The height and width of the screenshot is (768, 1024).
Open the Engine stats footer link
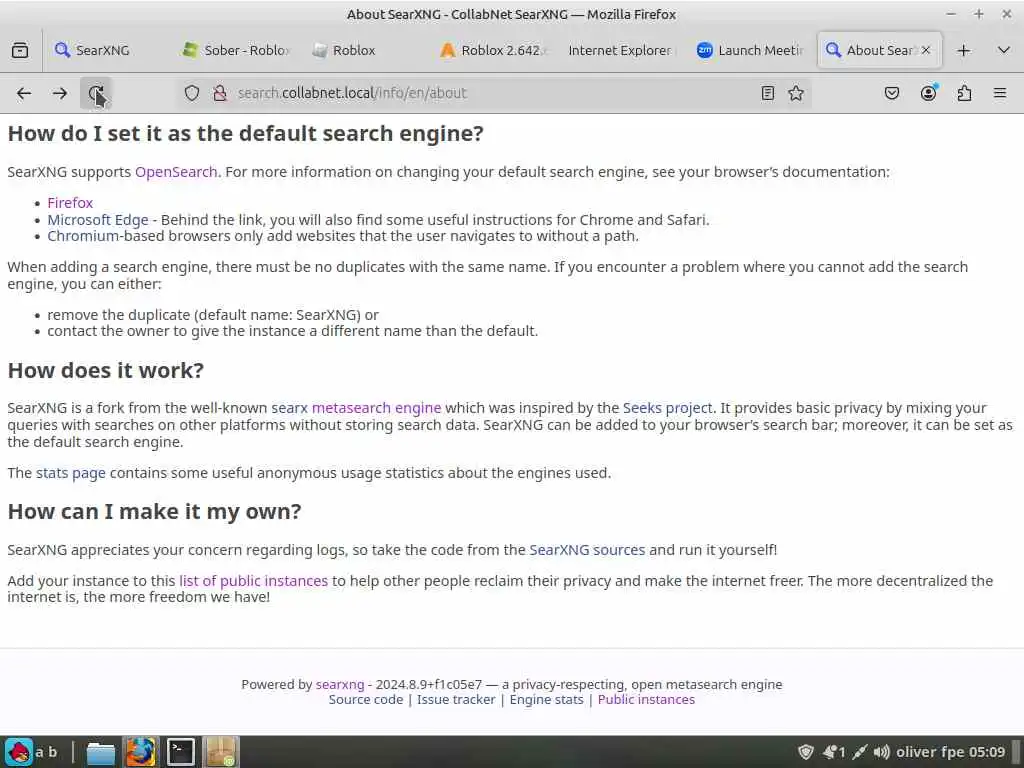coord(547,699)
